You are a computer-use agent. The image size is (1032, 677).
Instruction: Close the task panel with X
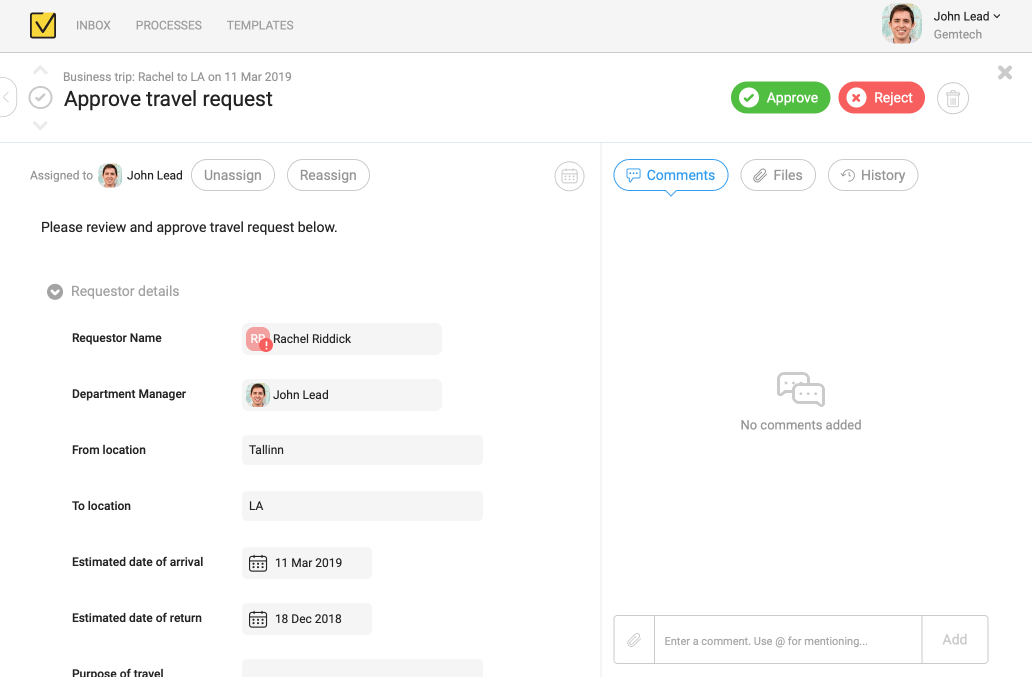click(x=1005, y=72)
